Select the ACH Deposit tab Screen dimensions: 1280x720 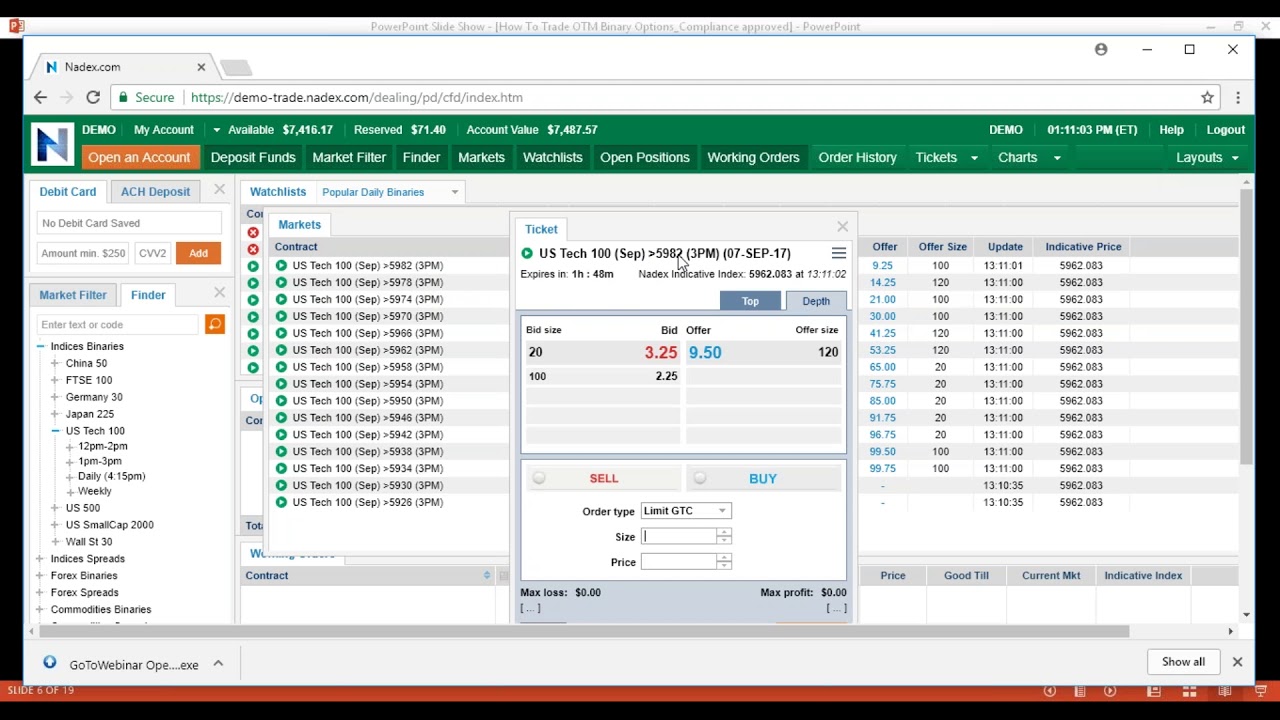tap(155, 191)
